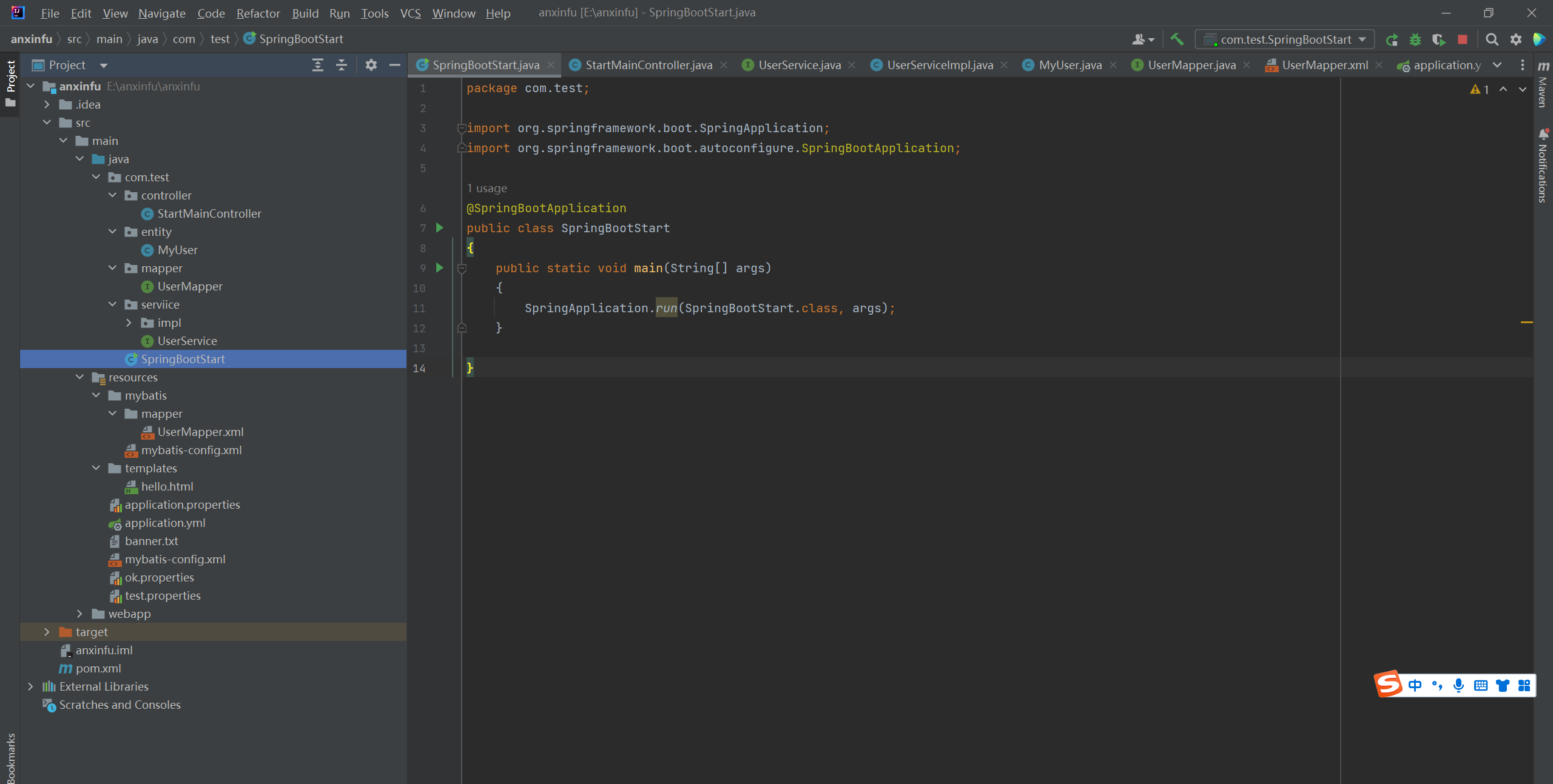The width and height of the screenshot is (1553, 784).
Task: Expand the target folder in tree
Action: coord(47,632)
